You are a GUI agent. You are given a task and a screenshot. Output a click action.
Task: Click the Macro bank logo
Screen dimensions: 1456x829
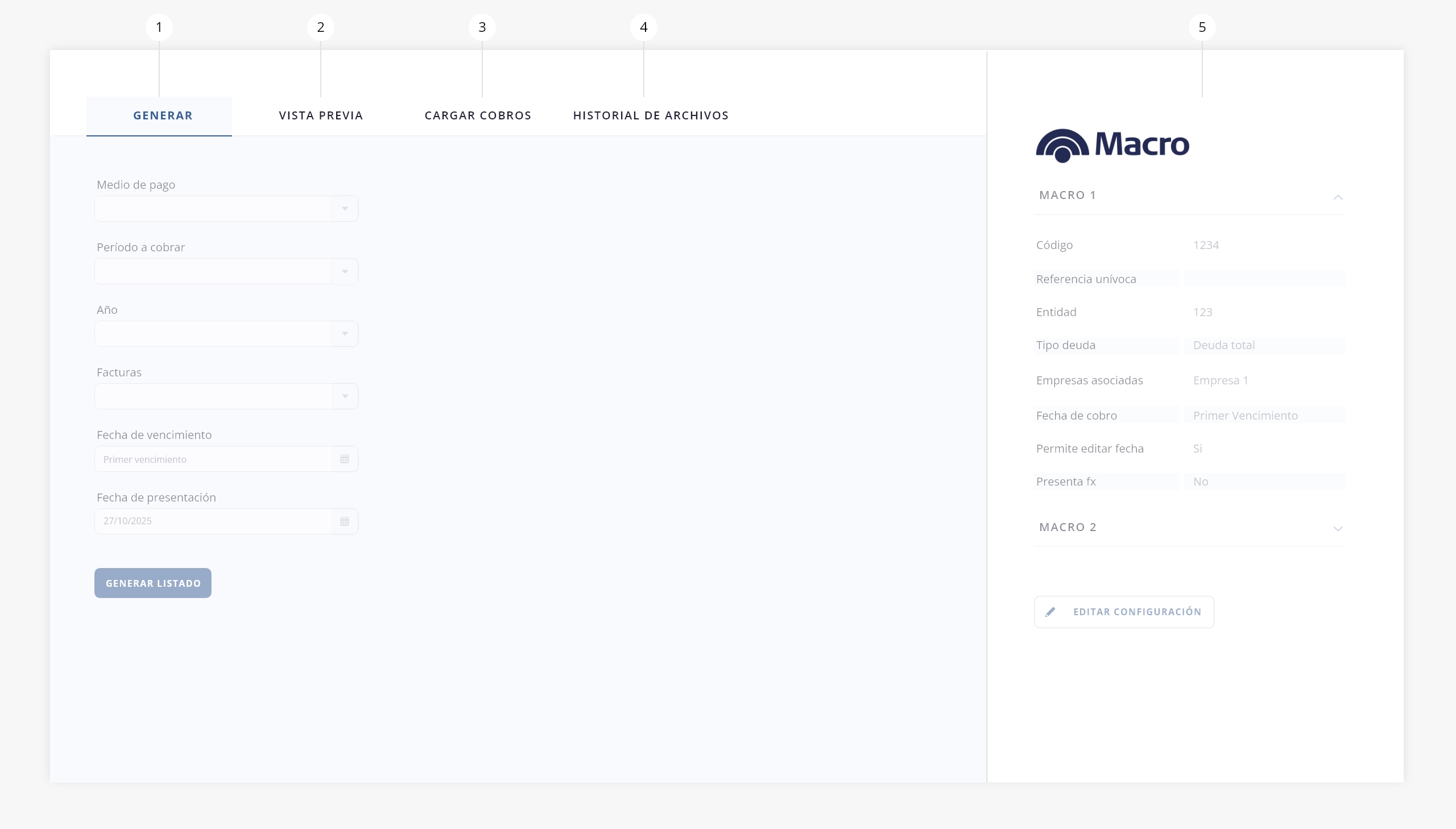(x=1112, y=145)
